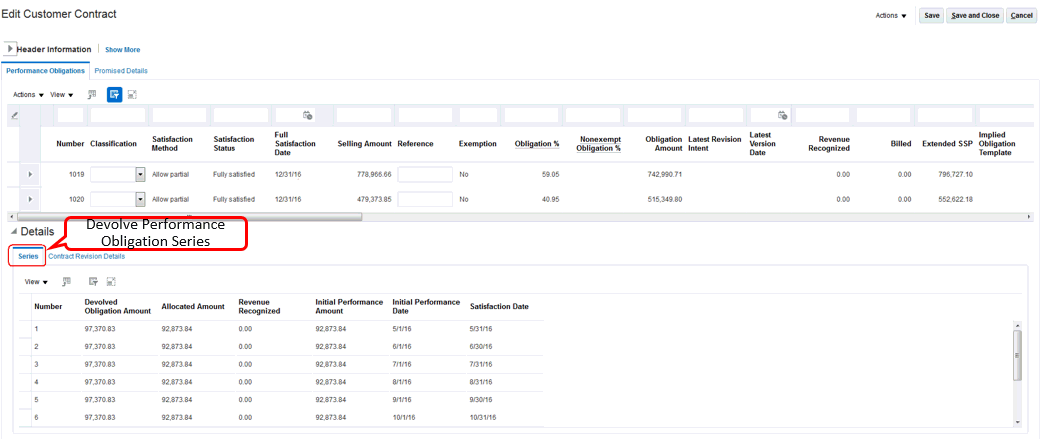1044x439 pixels.
Task: Click initial performance date 7/1/16
Action: coord(402,364)
